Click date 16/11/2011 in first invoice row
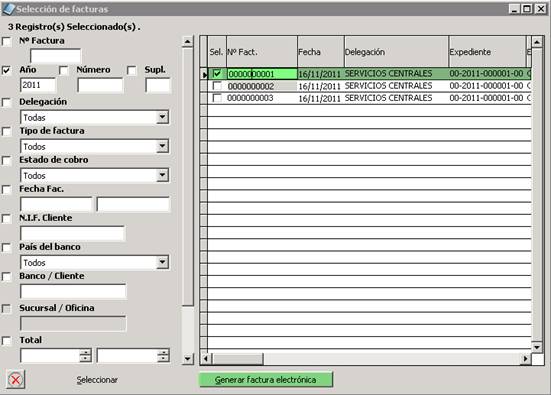The width and height of the screenshot is (551, 395). [x=320, y=74]
